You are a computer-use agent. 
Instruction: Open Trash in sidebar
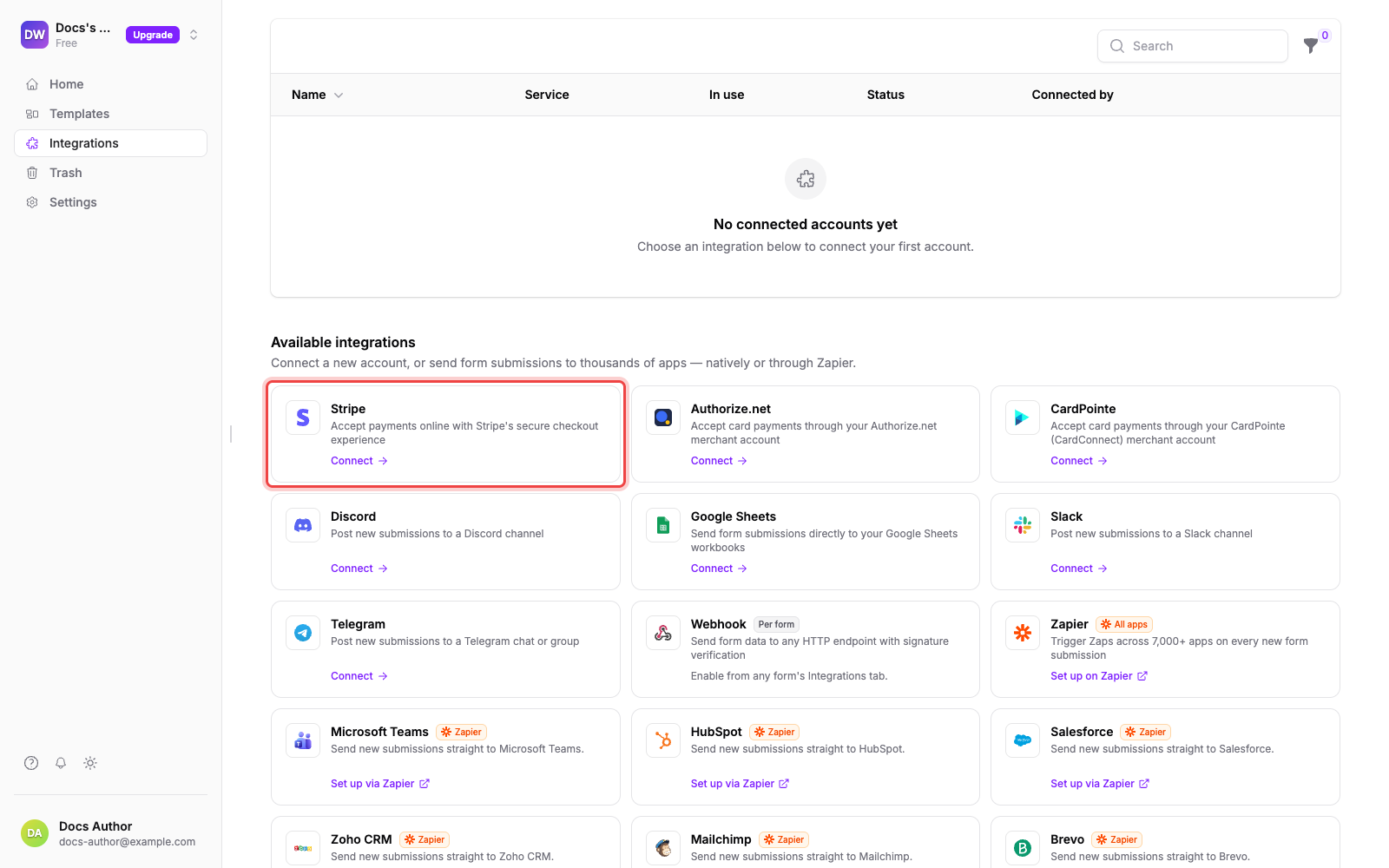(110, 173)
